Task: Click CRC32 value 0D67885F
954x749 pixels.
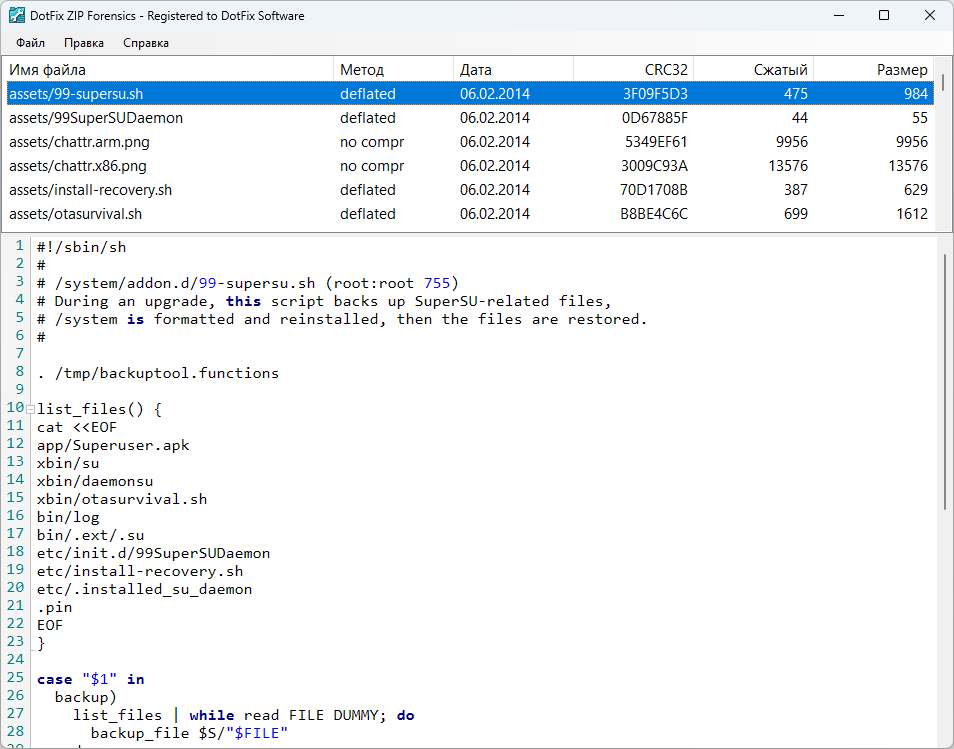Action: point(654,117)
